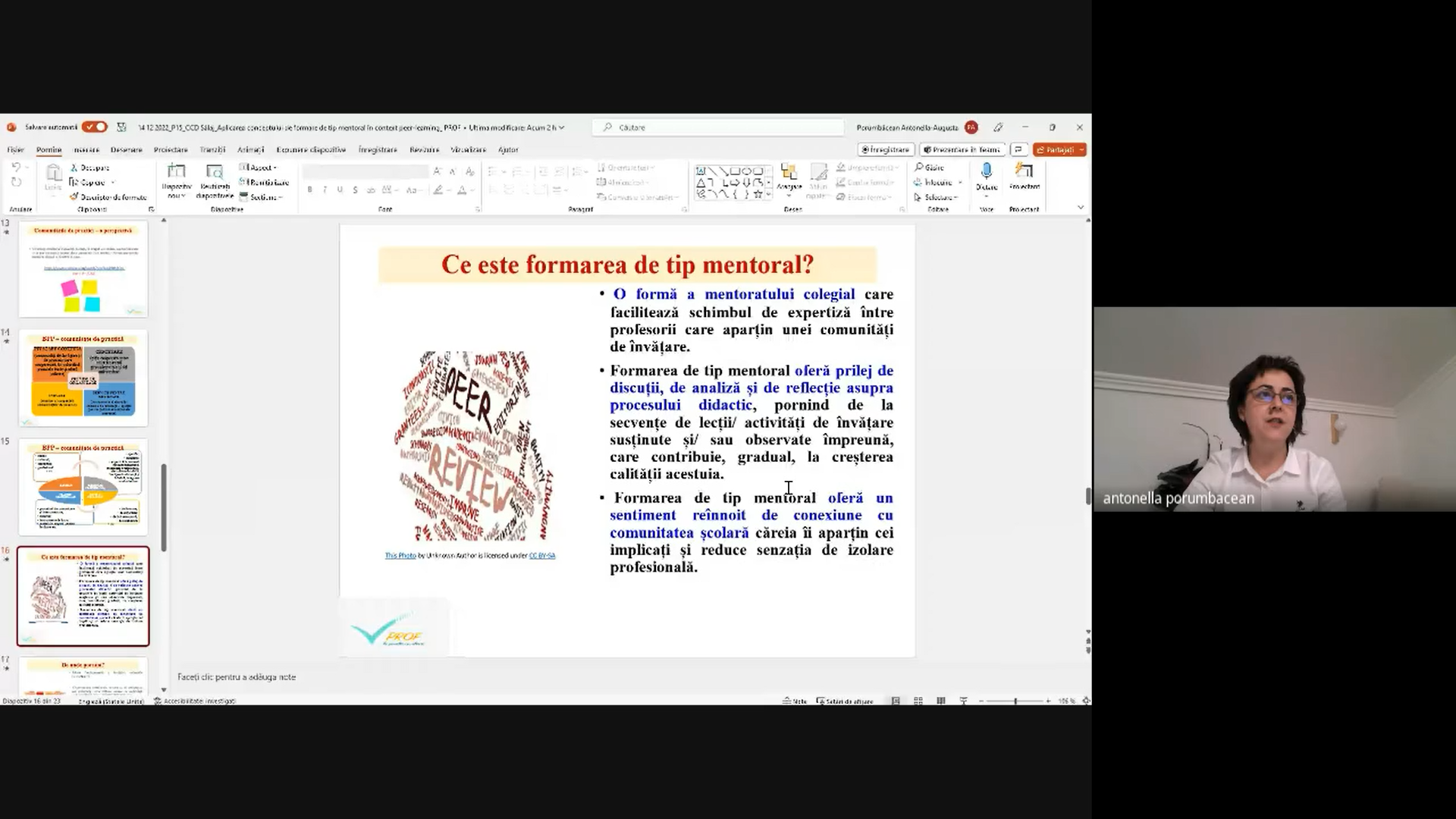Adjust the zoom slider handle
This screenshot has width=1456, height=819.
[1015, 701]
